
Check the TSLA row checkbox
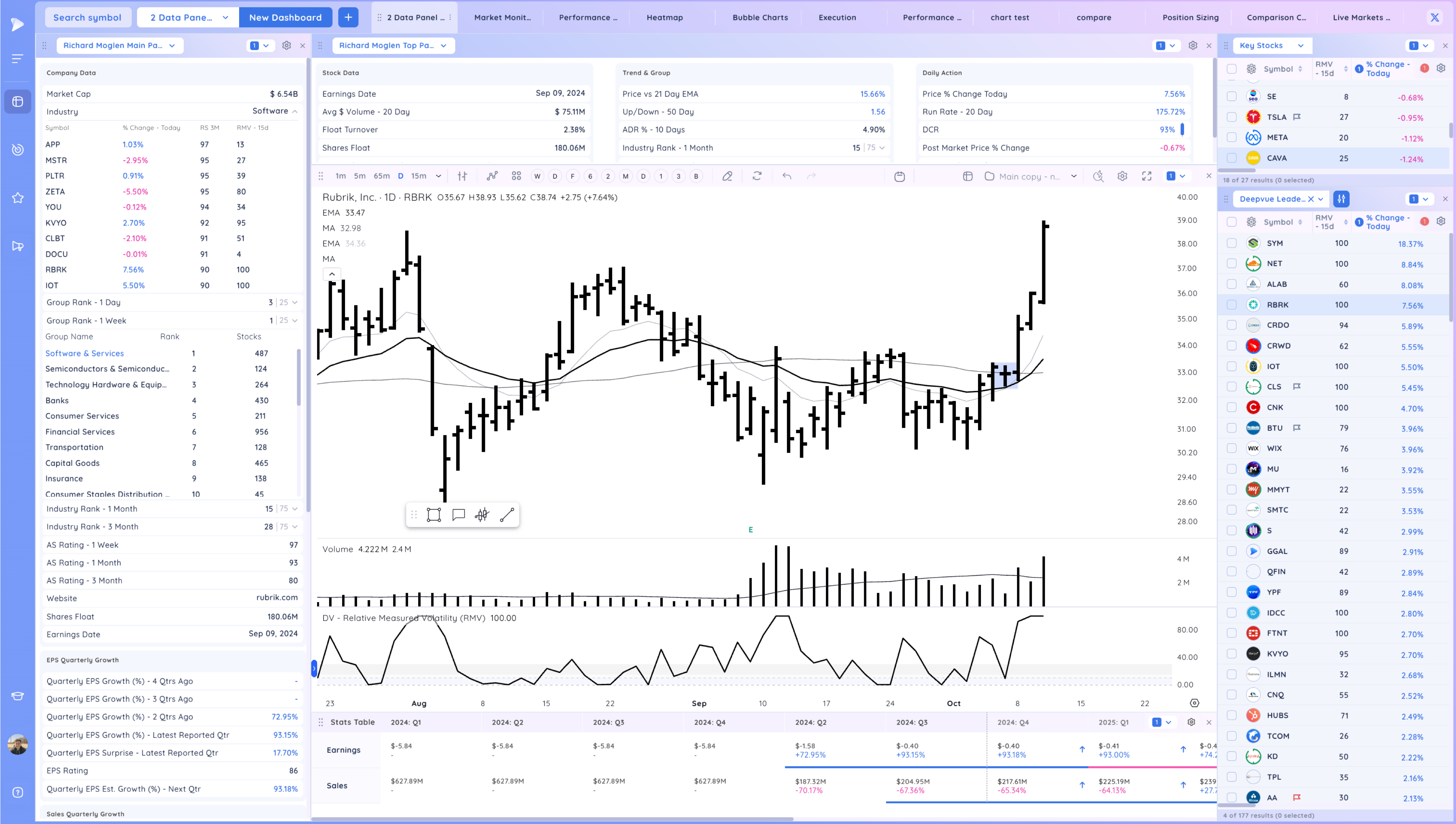[x=1231, y=117]
